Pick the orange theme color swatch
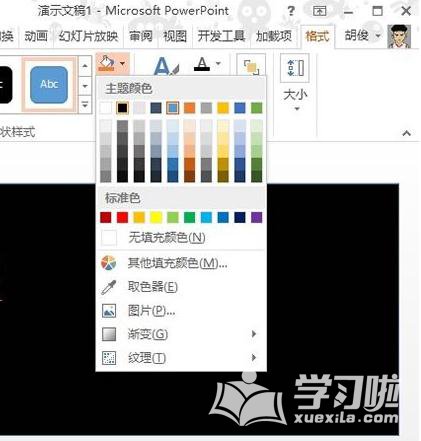This screenshot has height=441, width=421. (x=189, y=108)
